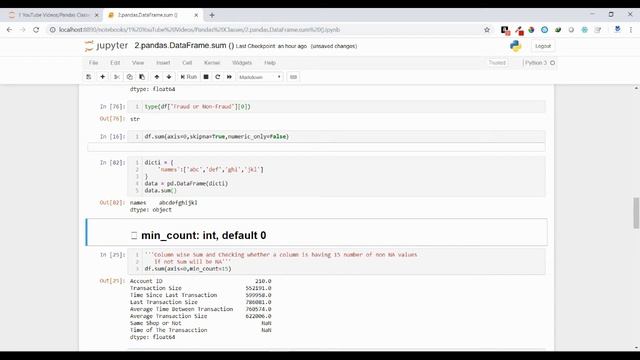This screenshot has width=640, height=360.
Task: Open the File menu
Action: pyautogui.click(x=93, y=62)
